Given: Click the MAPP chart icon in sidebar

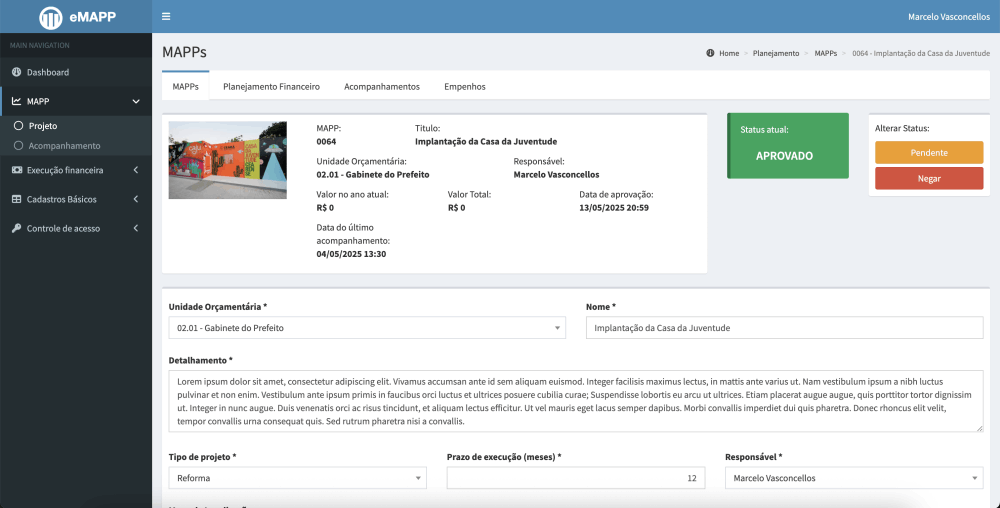Looking at the screenshot, I should (17, 101).
